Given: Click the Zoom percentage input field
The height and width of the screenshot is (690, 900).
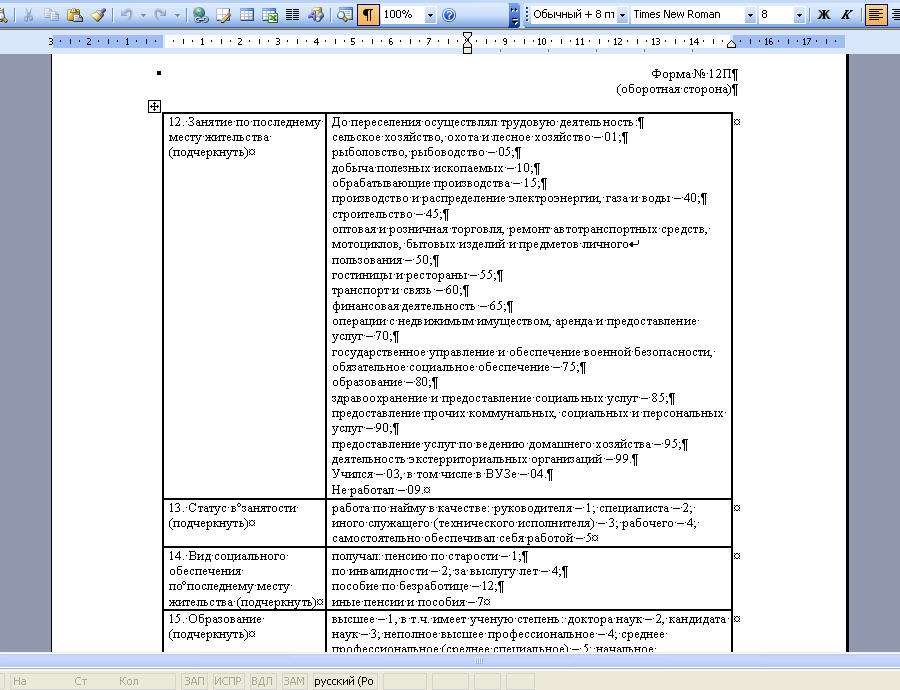Looking at the screenshot, I should [402, 15].
